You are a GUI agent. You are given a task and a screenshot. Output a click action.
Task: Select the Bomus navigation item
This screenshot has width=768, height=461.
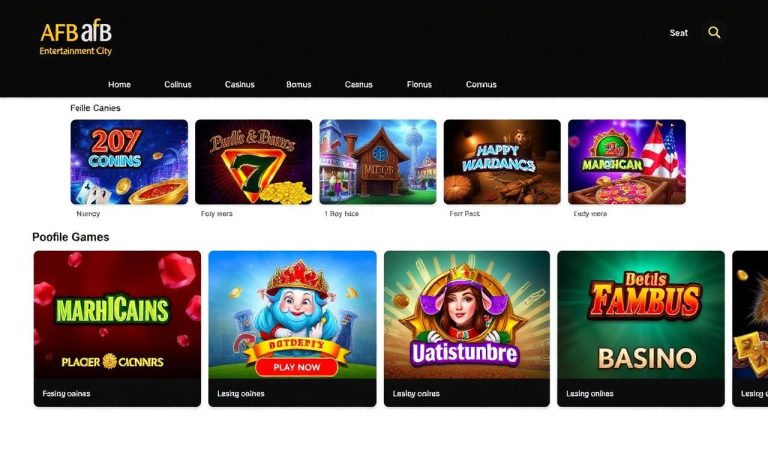[299, 84]
